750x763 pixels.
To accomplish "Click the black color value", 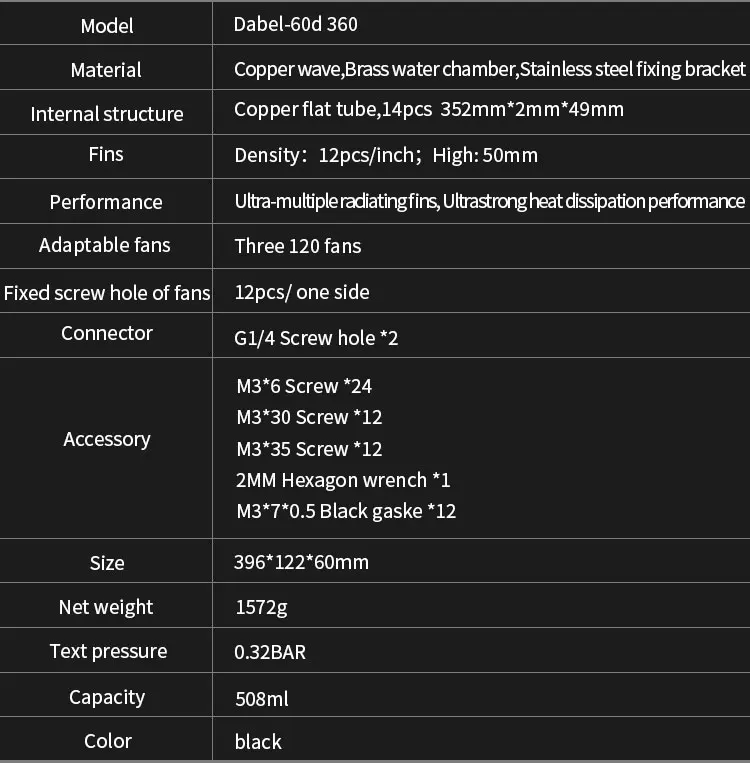I will point(258,742).
